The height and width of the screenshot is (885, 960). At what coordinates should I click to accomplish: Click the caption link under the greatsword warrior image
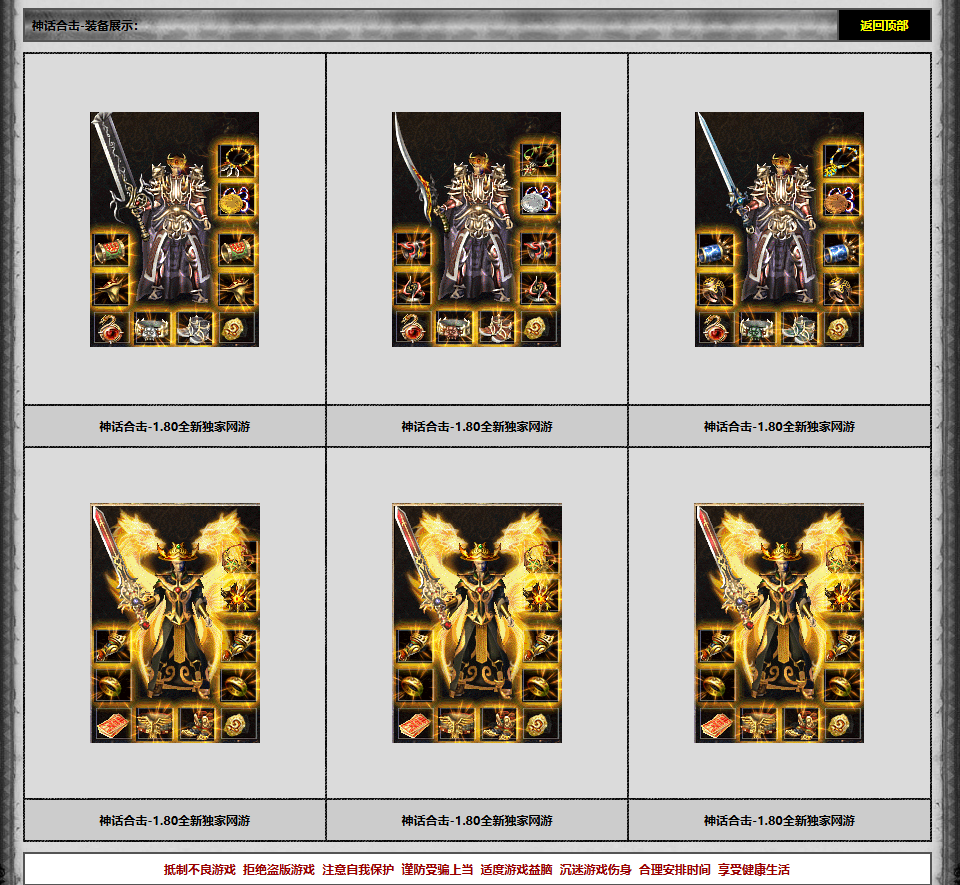(x=174, y=426)
